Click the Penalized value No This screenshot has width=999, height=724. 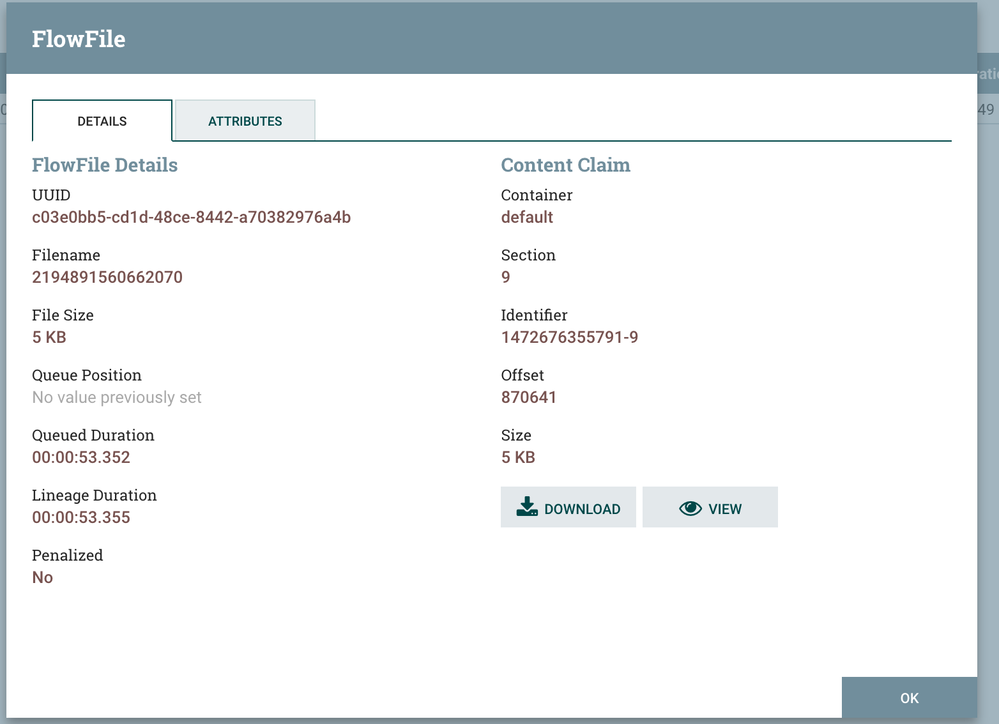(42, 577)
